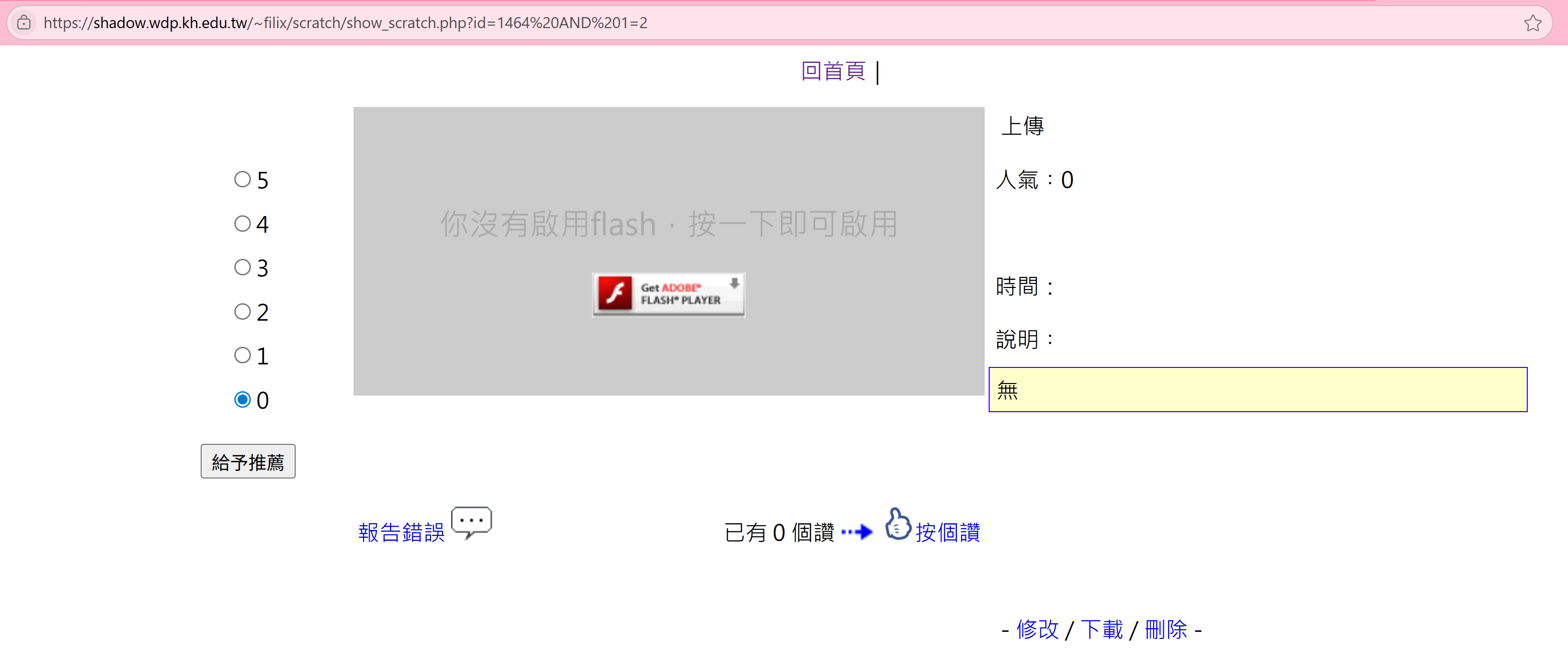Click the 時間： label
This screenshot has width=1568, height=669.
coord(1025,286)
